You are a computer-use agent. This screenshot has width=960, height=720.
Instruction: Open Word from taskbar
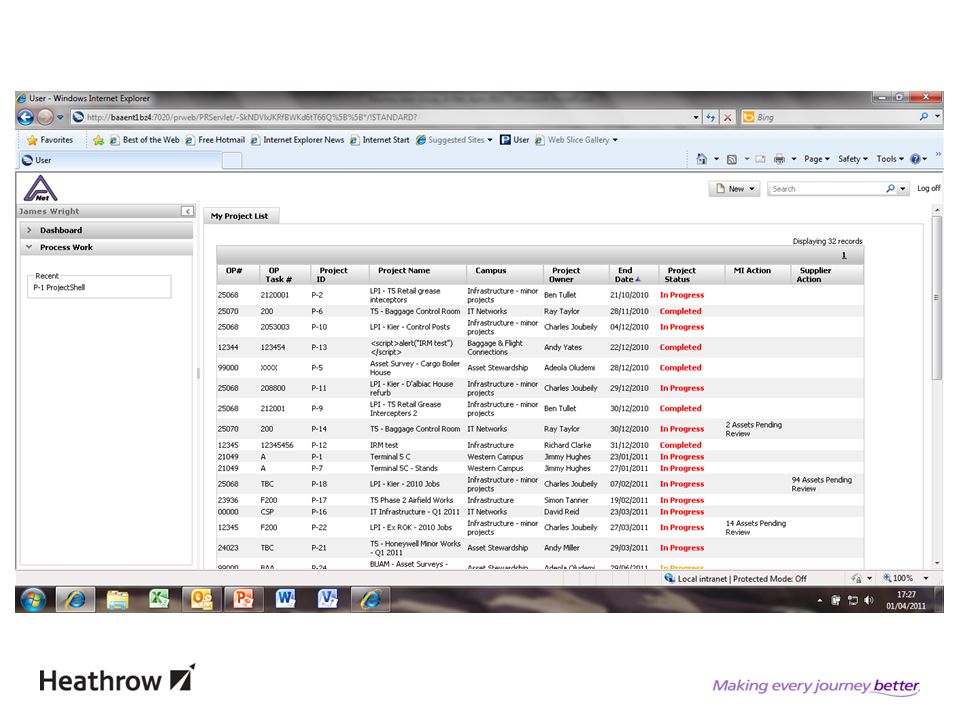click(x=285, y=599)
